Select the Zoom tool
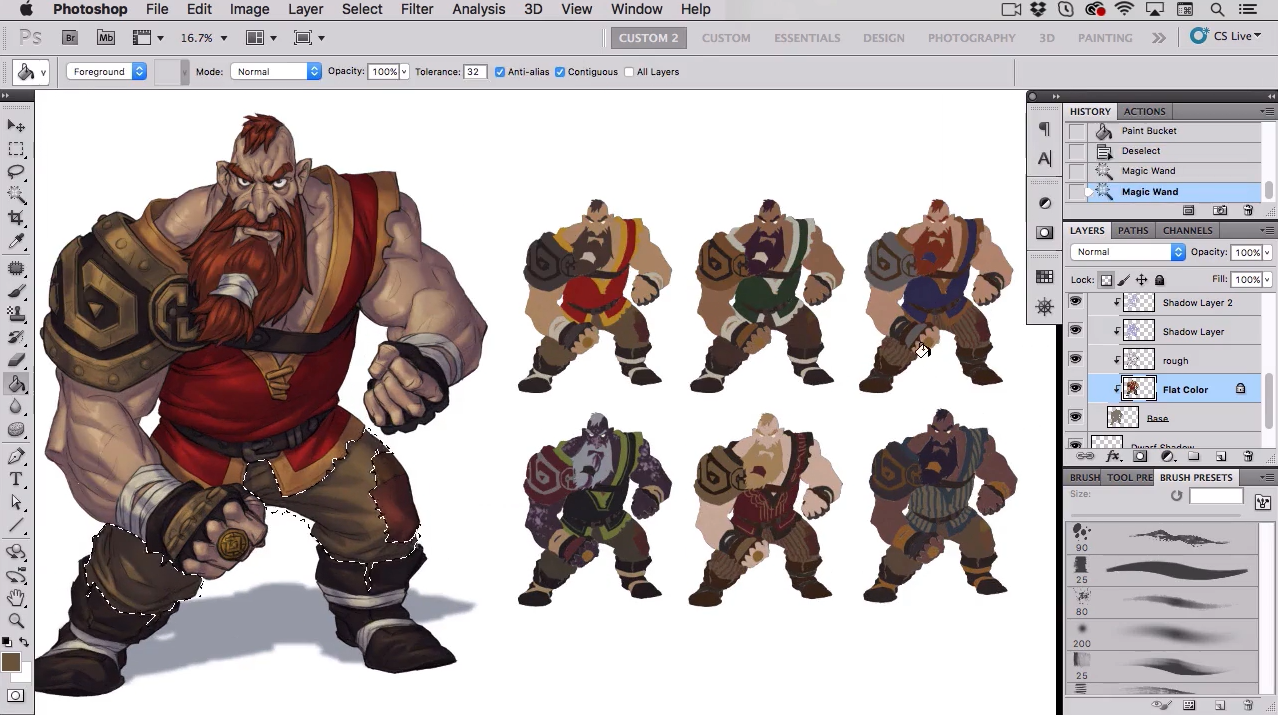 tap(16, 621)
